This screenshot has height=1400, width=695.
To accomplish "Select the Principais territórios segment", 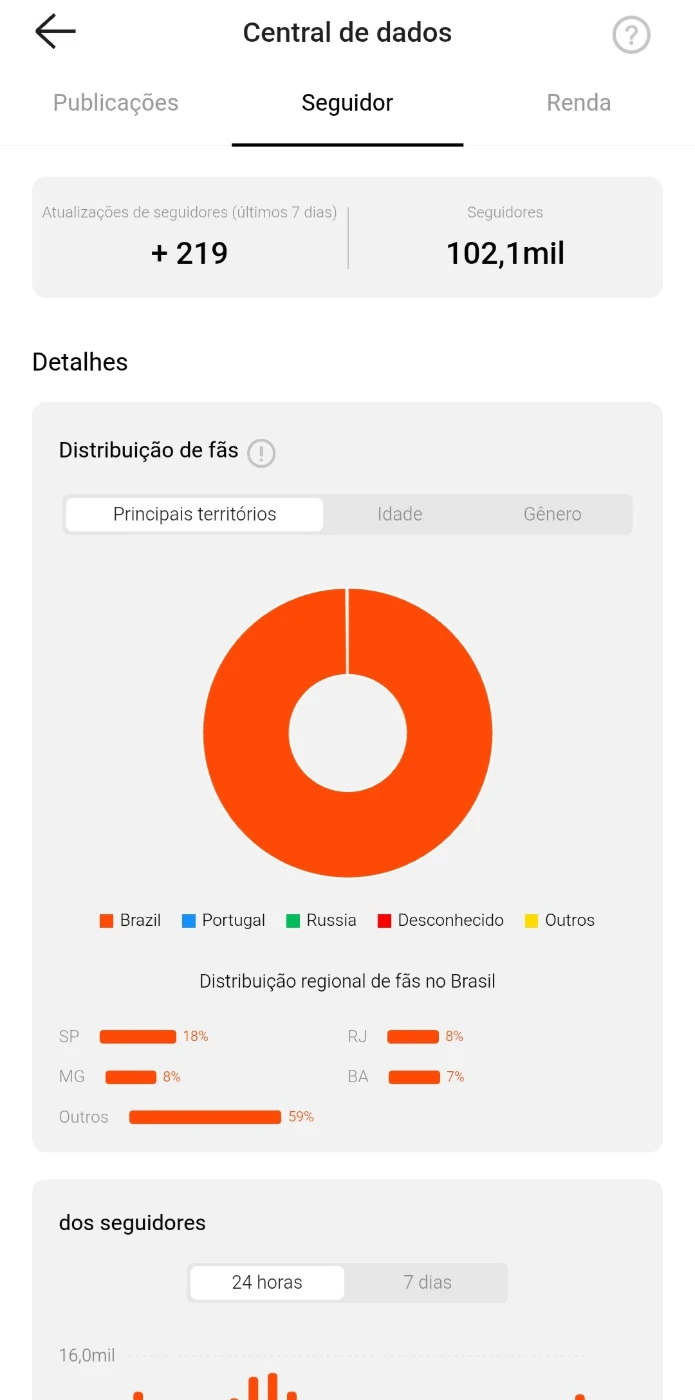I will pos(195,515).
